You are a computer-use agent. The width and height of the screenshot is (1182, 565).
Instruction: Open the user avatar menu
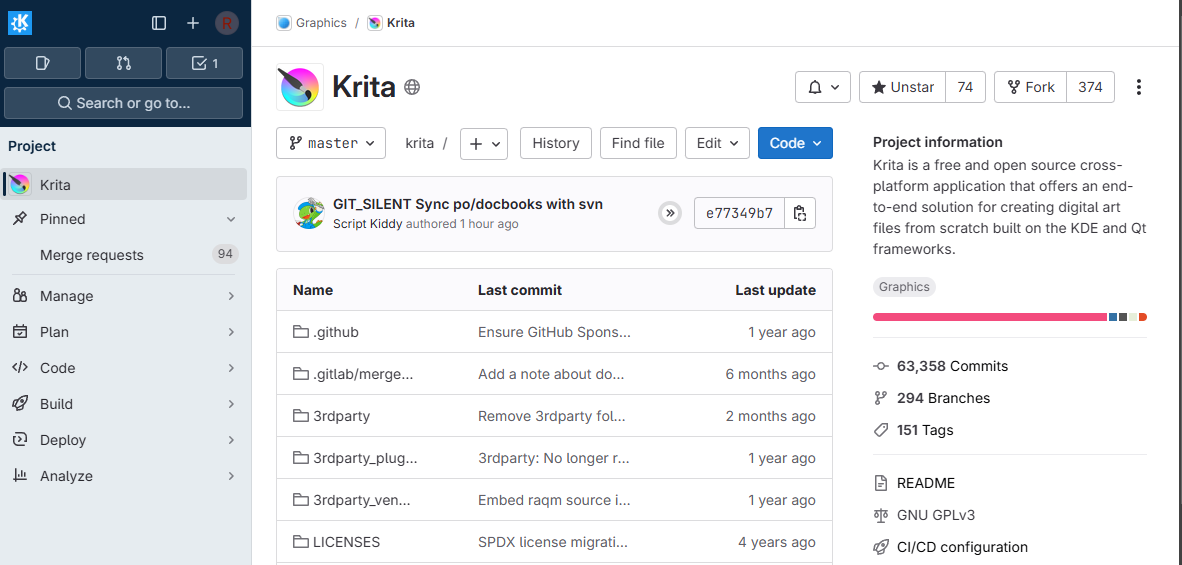point(227,23)
